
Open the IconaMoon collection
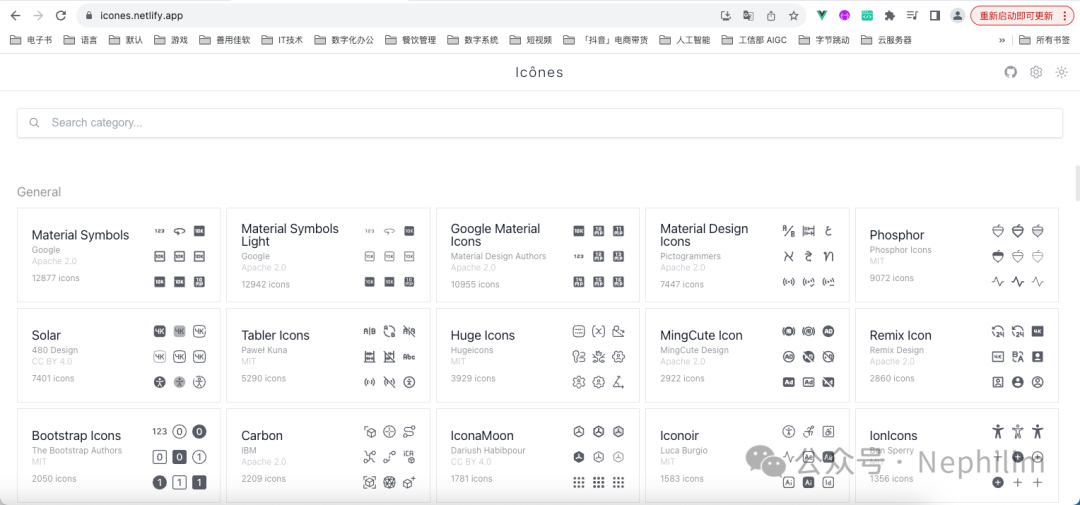tap(538, 455)
